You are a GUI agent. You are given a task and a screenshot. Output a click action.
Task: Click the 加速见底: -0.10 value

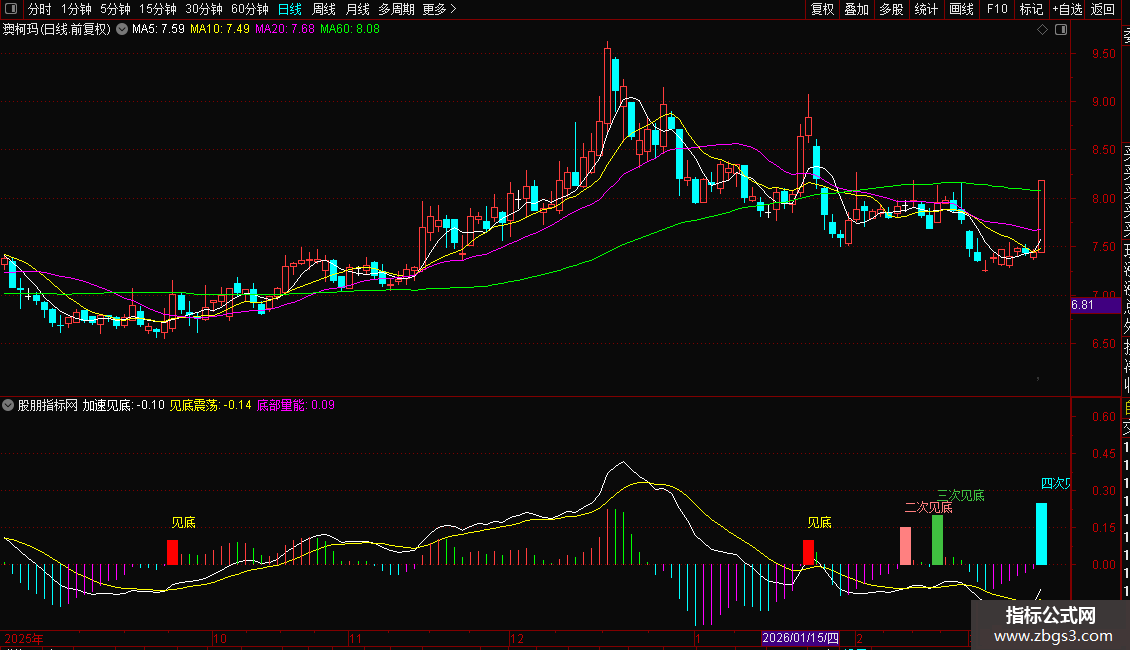(x=123, y=405)
